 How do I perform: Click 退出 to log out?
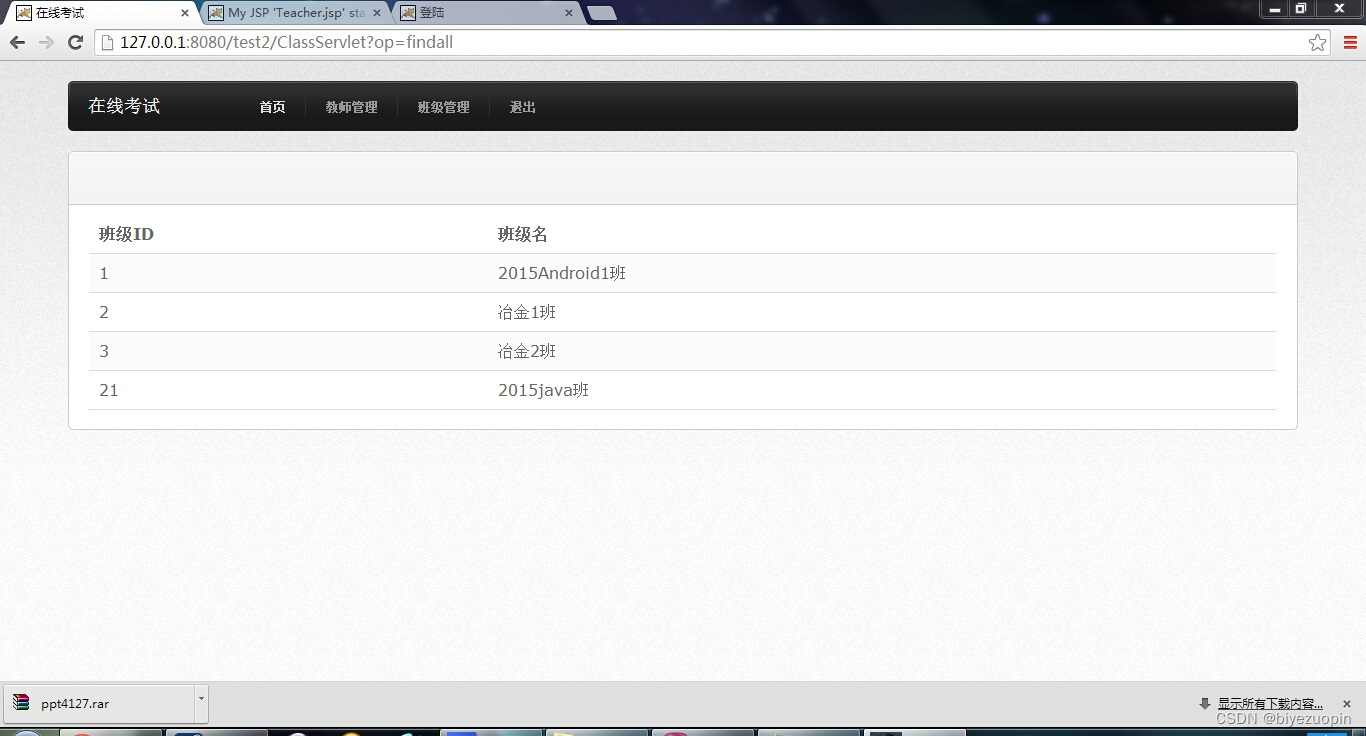point(521,107)
